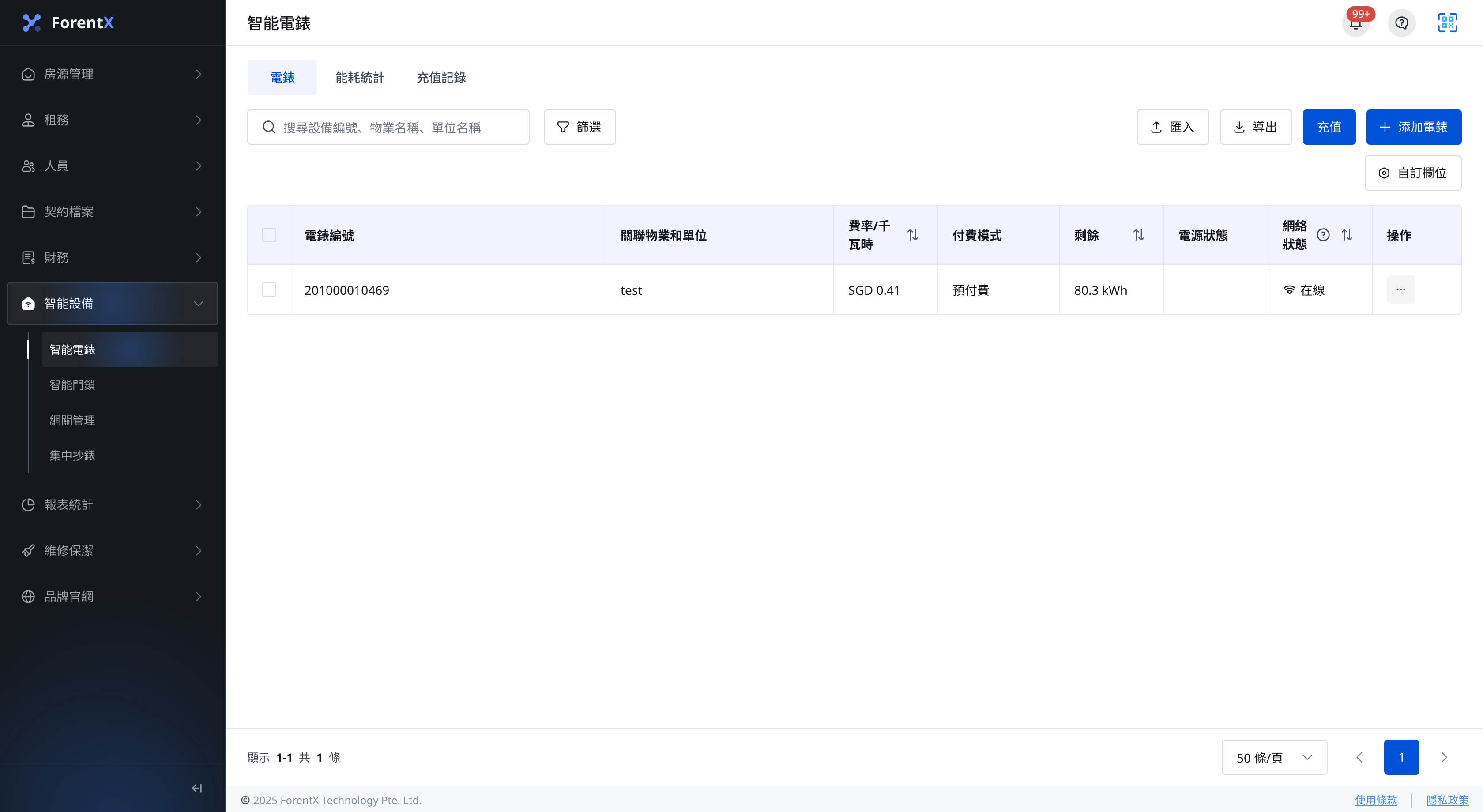
Task: Open 網關管理 in sidebar
Action: (130, 420)
